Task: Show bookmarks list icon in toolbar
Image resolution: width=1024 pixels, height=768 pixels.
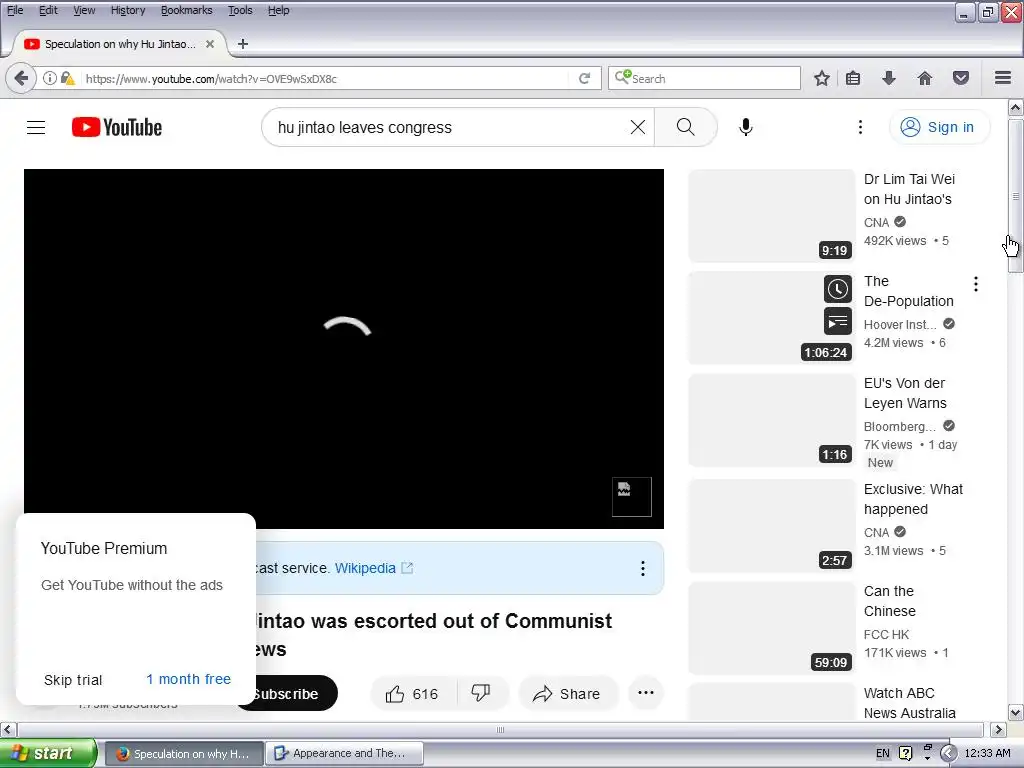Action: click(853, 78)
